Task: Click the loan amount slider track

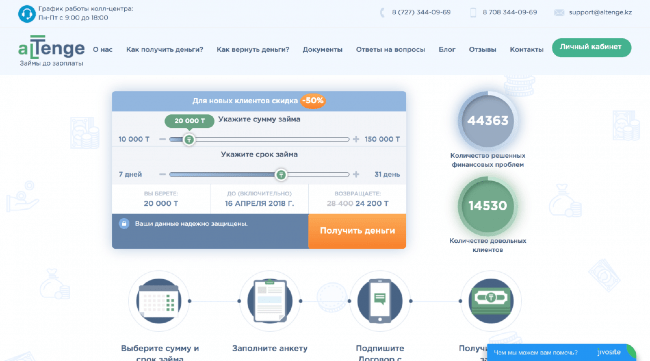Action: pos(260,139)
